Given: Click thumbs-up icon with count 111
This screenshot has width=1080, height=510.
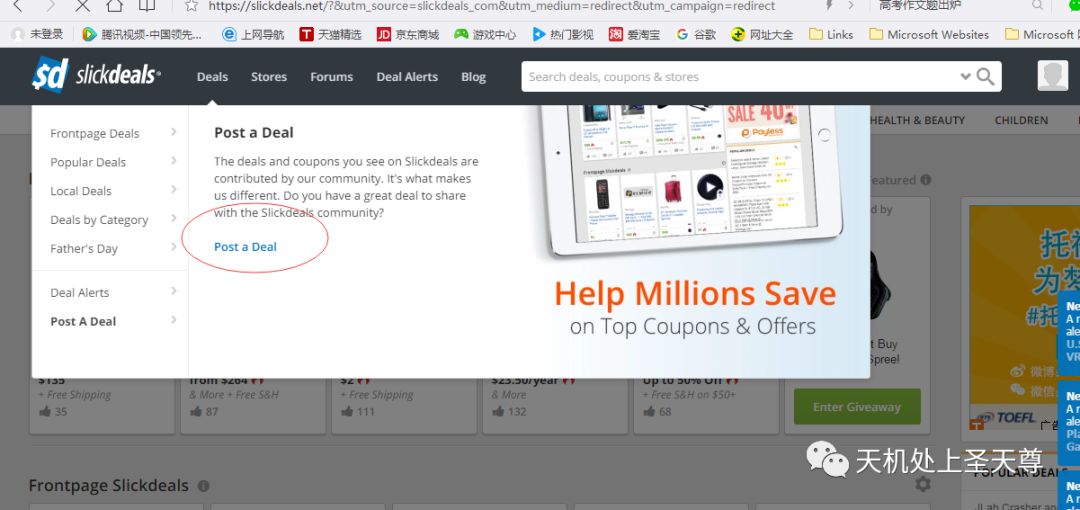Looking at the screenshot, I should tap(346, 411).
